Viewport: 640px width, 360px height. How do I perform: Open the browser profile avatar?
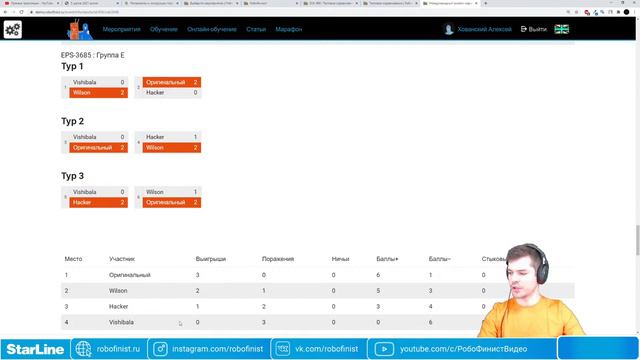(627, 12)
